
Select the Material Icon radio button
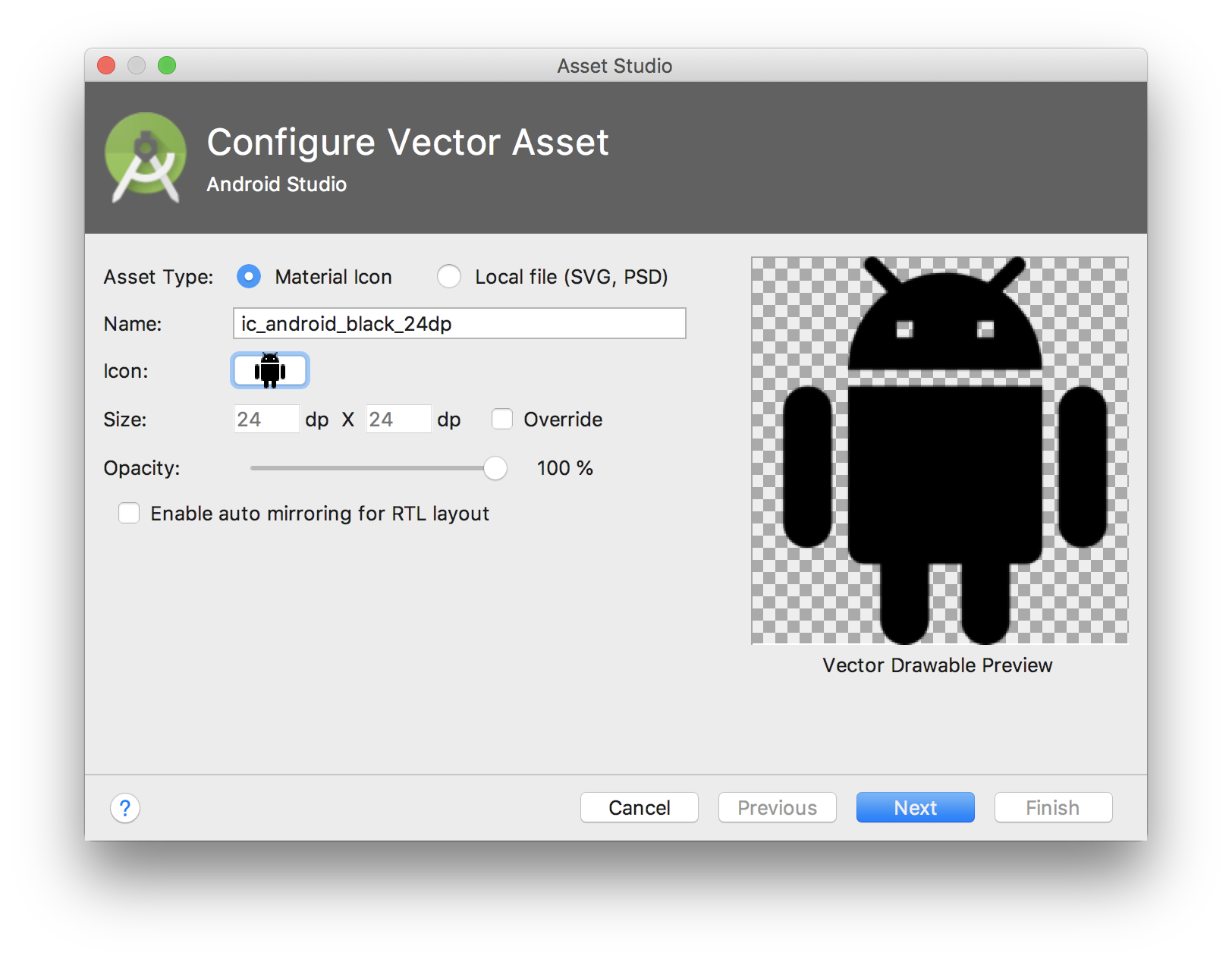tap(249, 277)
